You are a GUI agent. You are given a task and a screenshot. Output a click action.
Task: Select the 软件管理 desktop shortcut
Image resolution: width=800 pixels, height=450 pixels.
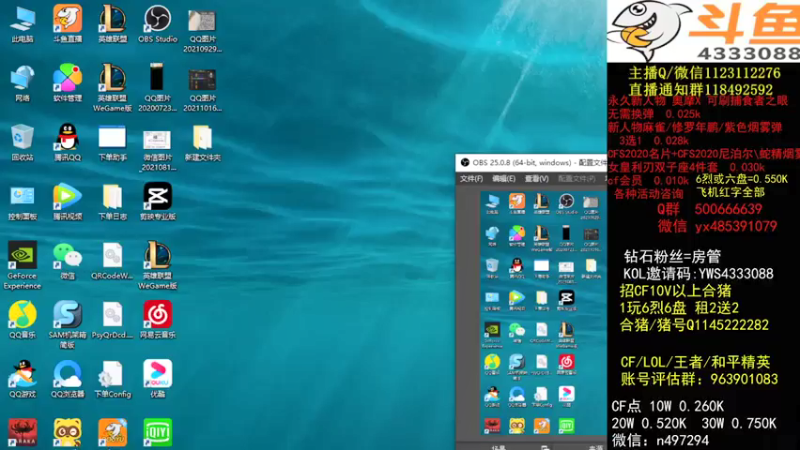coord(67,84)
